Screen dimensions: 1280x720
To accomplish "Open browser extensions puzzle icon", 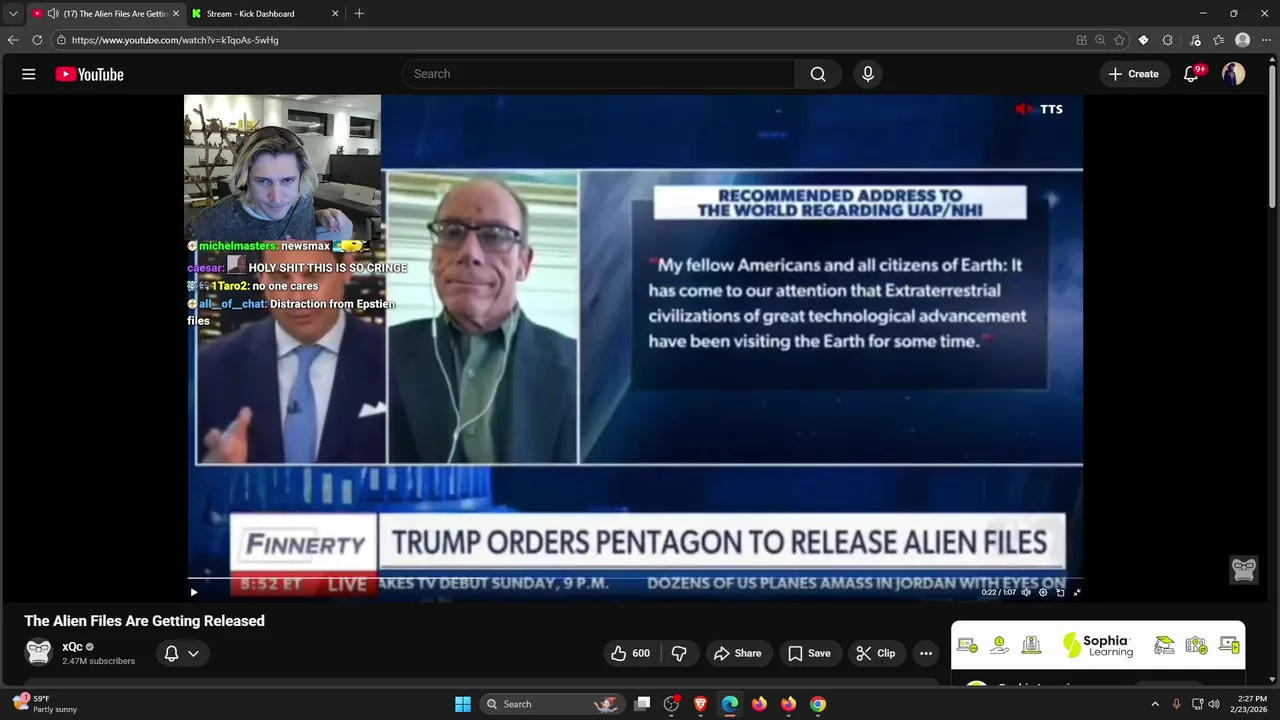I will click(1168, 40).
